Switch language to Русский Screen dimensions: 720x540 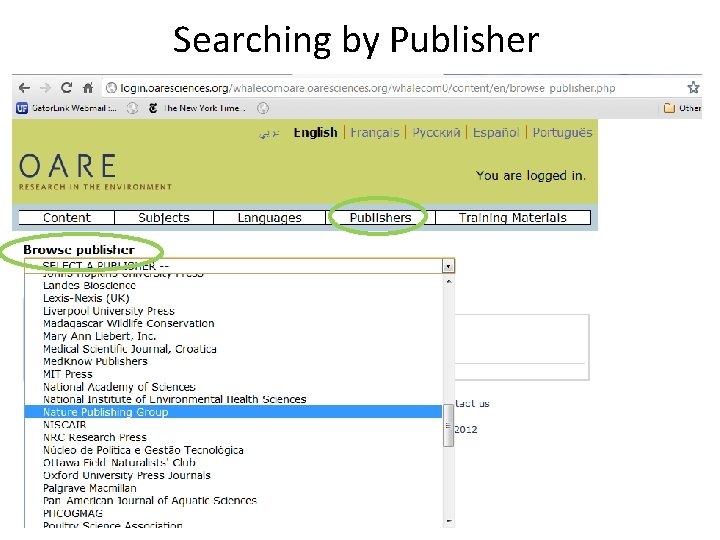pyautogui.click(x=436, y=133)
